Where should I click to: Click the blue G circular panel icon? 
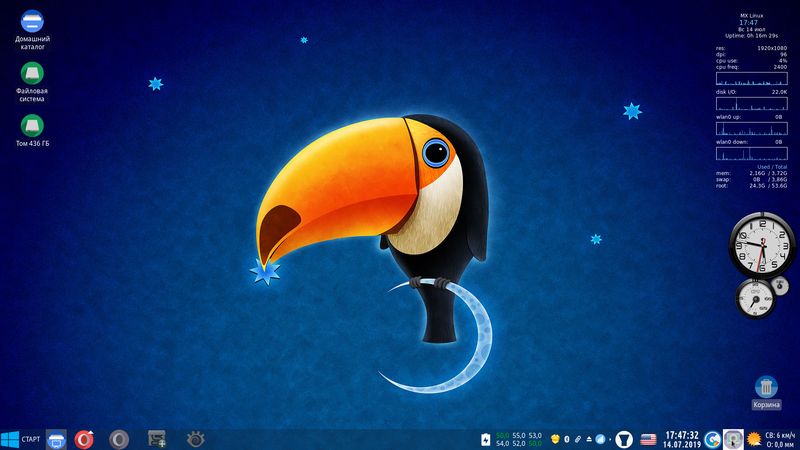click(x=712, y=439)
